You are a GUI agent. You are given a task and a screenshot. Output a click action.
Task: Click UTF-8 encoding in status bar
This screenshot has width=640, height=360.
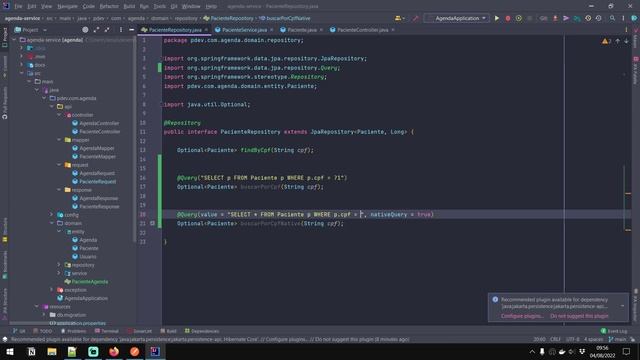[x=573, y=340]
